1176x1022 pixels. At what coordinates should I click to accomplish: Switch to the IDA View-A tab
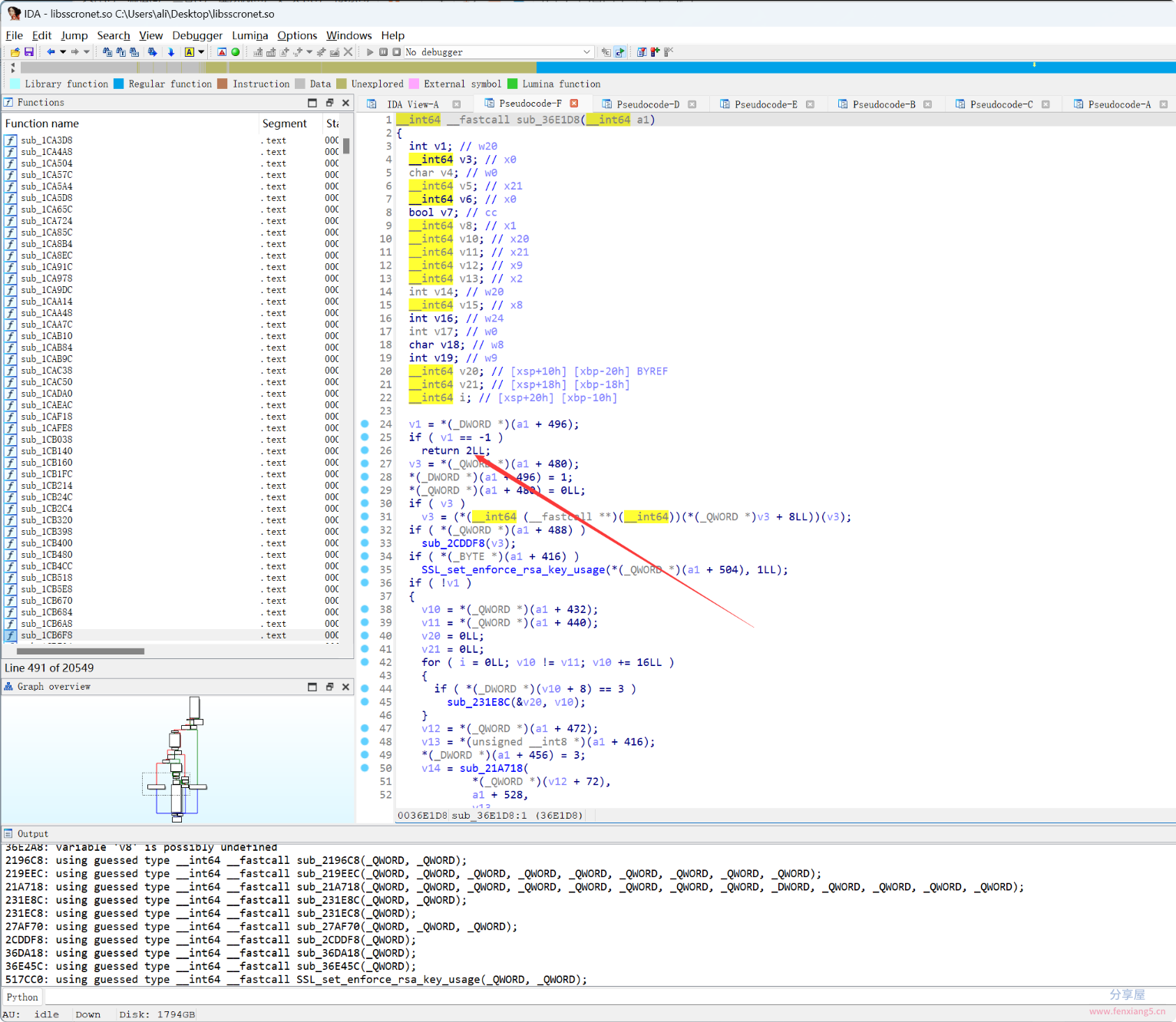413,104
